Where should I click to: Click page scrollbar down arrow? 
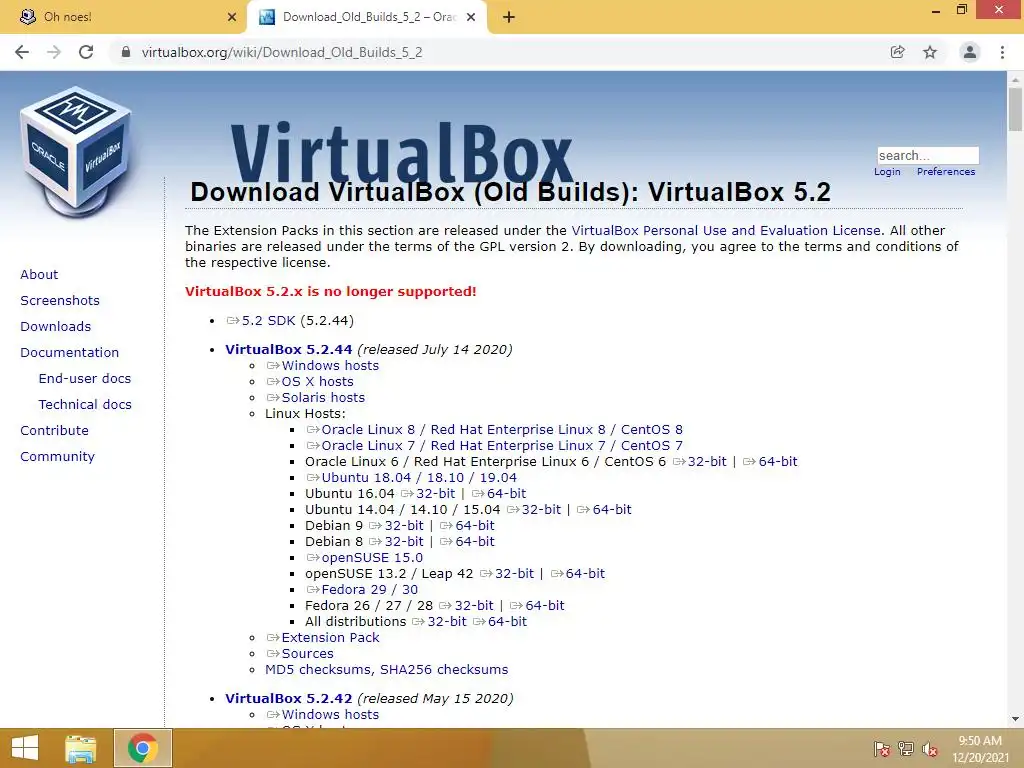coord(1015,719)
